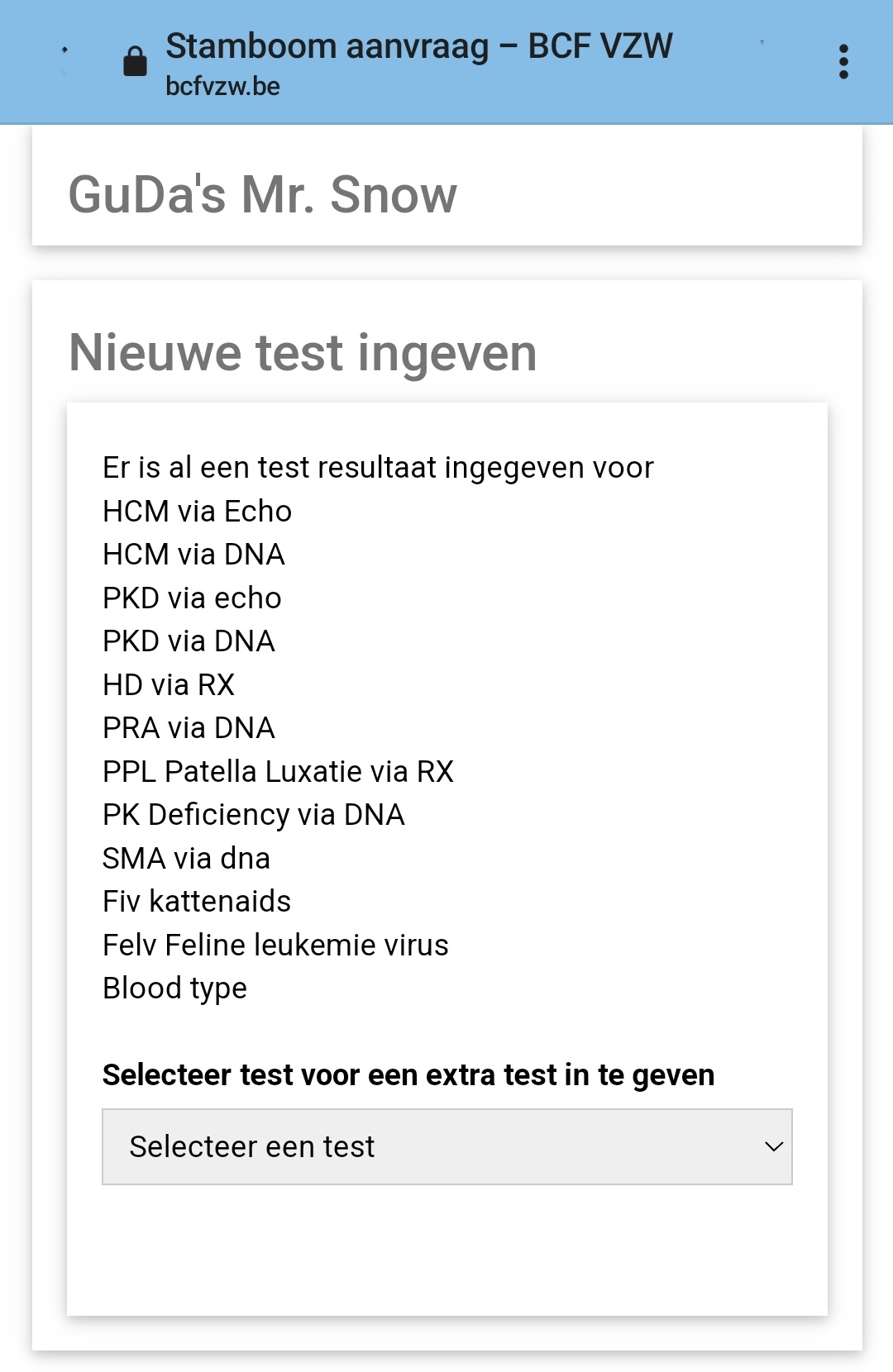This screenshot has width=893, height=1372.
Task: Select the 'HCM via DNA' entry
Action: tap(193, 555)
